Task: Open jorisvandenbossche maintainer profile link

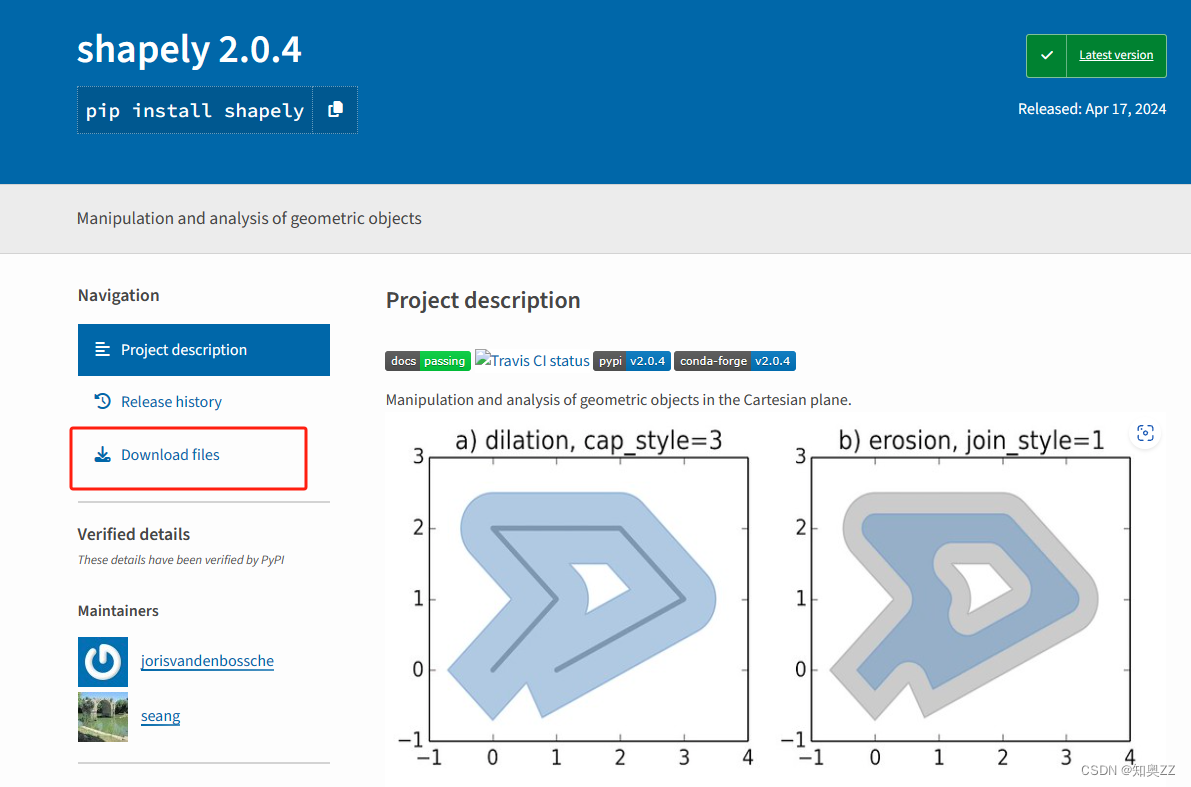Action: tap(207, 661)
